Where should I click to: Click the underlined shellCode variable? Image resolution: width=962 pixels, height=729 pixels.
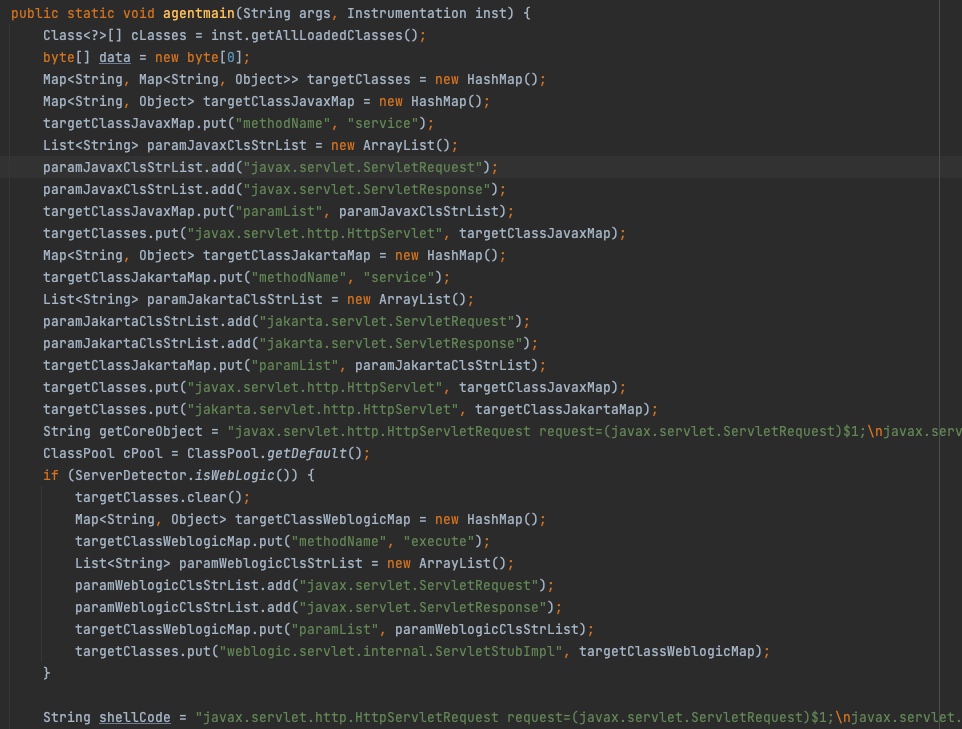135,717
